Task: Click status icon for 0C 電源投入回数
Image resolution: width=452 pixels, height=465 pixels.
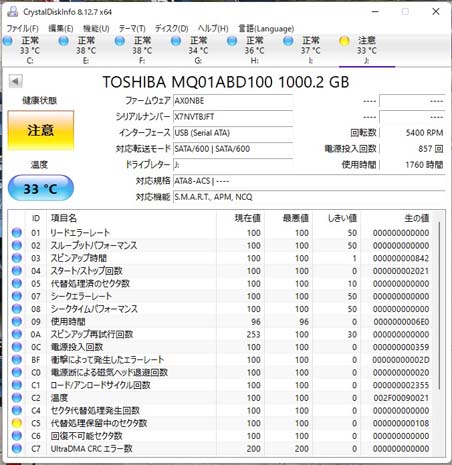Action: [x=17, y=347]
